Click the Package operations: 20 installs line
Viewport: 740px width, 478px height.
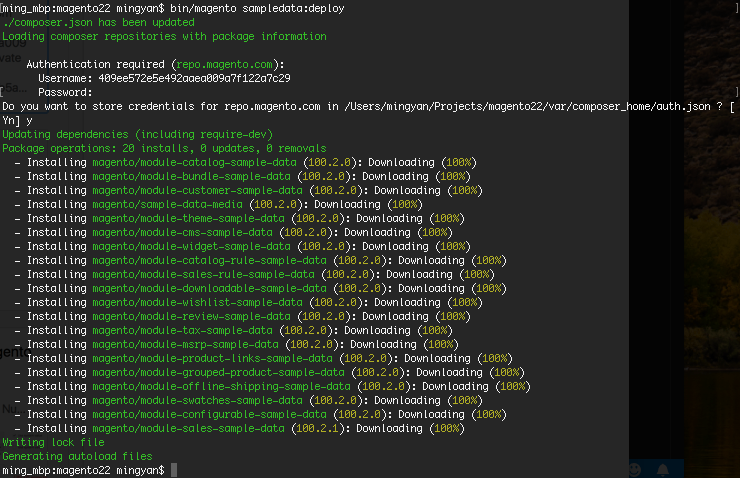(x=164, y=148)
